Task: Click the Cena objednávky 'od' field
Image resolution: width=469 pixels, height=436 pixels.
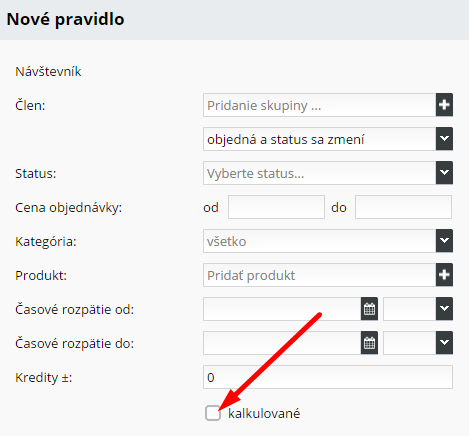Action: [276, 207]
